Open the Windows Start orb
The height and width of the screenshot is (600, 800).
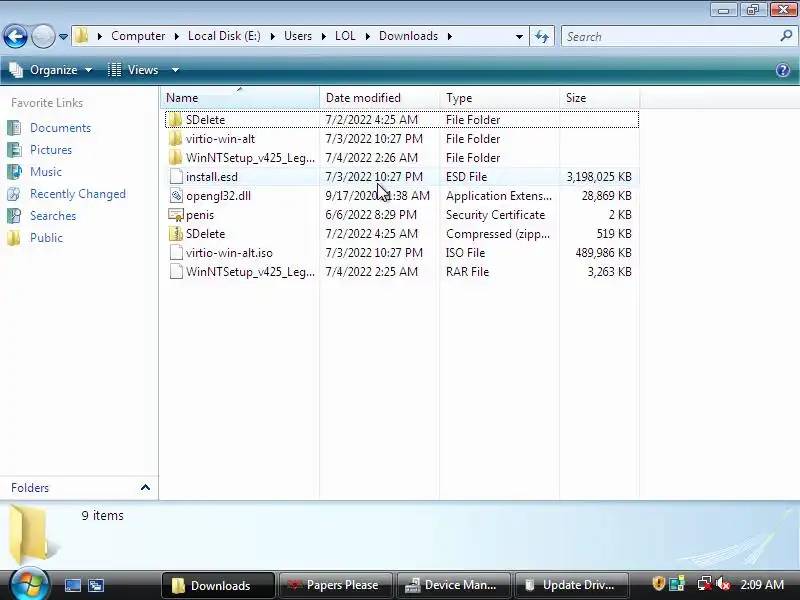[x=29, y=584]
